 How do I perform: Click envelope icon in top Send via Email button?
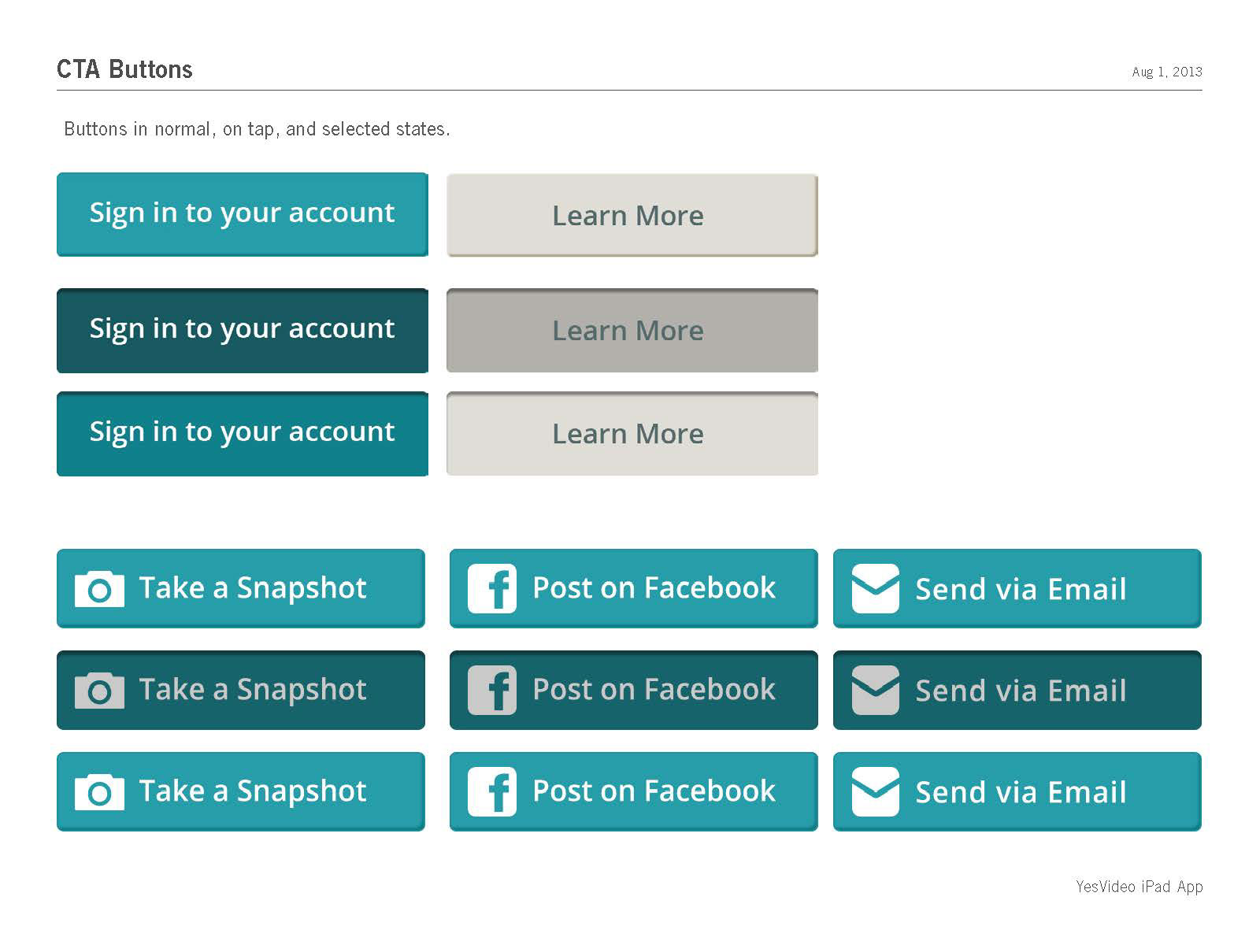876,588
